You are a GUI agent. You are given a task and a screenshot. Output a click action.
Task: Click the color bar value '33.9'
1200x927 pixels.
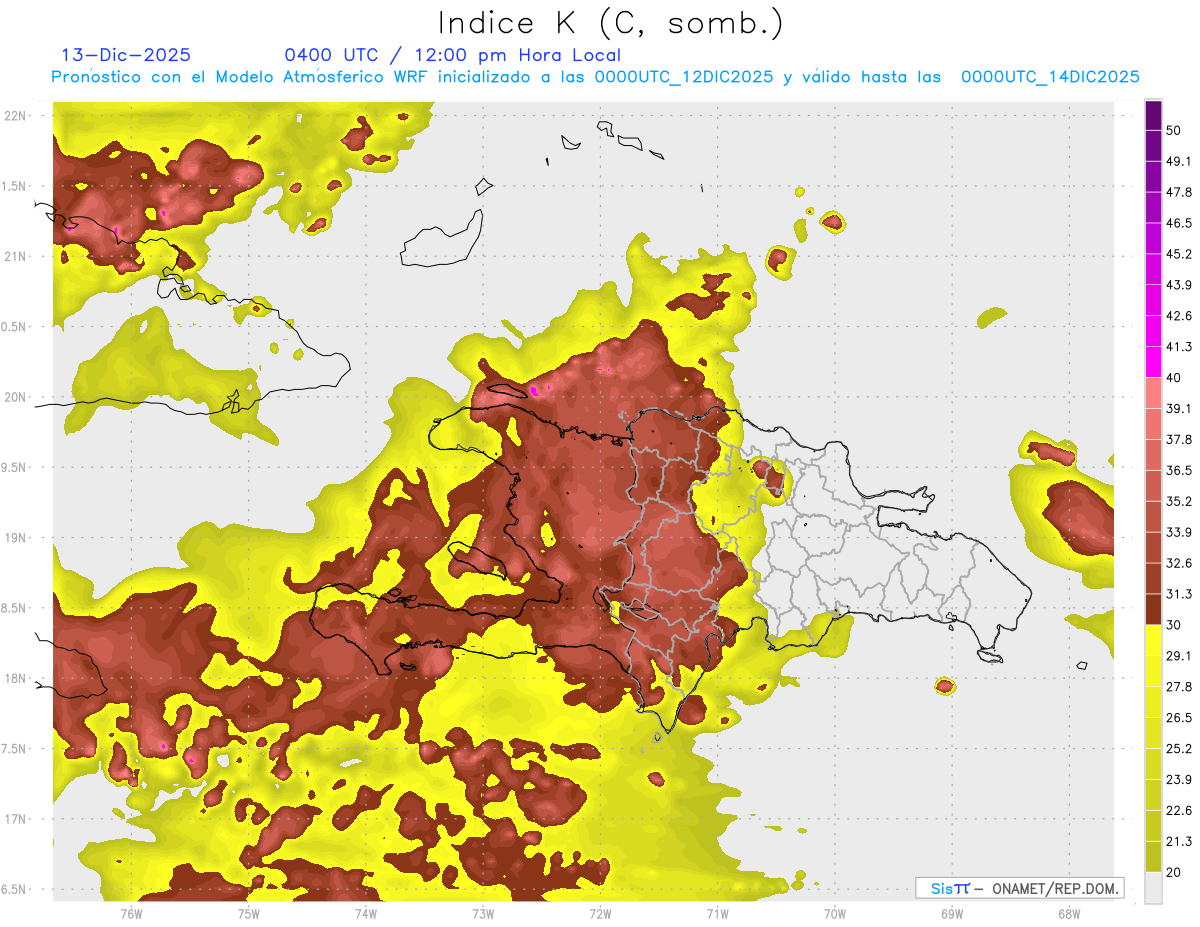(x=1179, y=532)
